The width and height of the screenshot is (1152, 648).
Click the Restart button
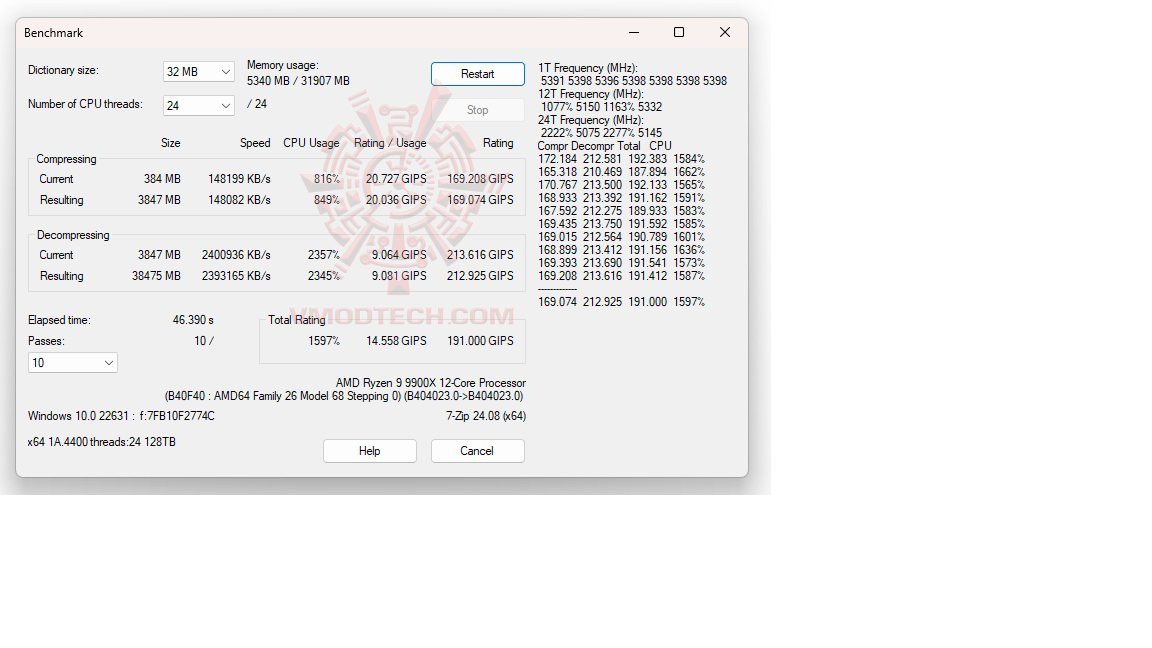coord(477,73)
